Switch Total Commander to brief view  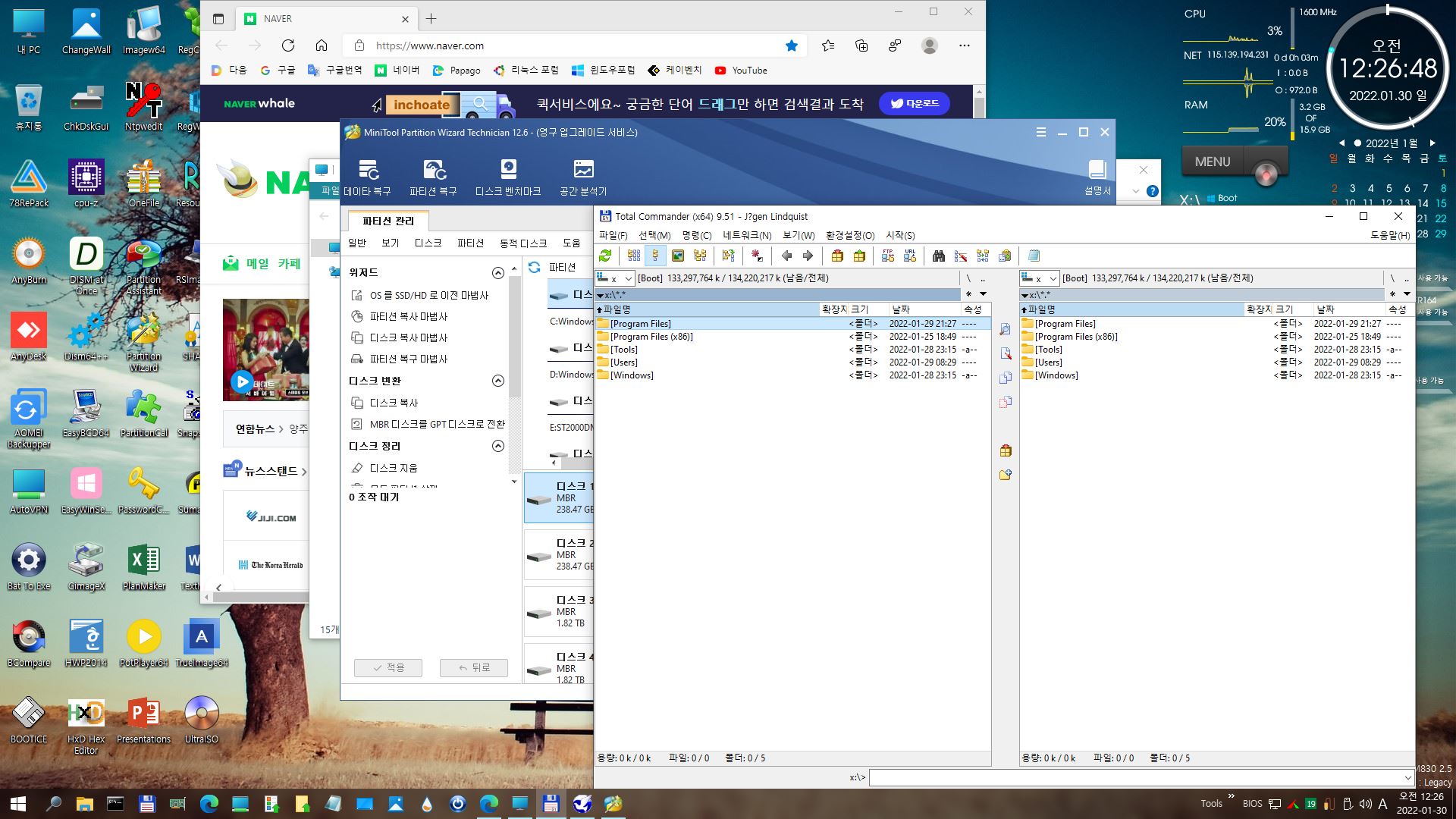634,256
